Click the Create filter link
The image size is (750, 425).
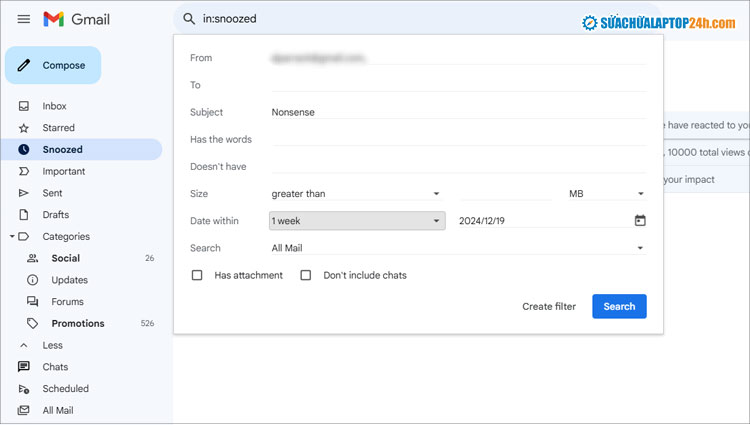pos(549,306)
